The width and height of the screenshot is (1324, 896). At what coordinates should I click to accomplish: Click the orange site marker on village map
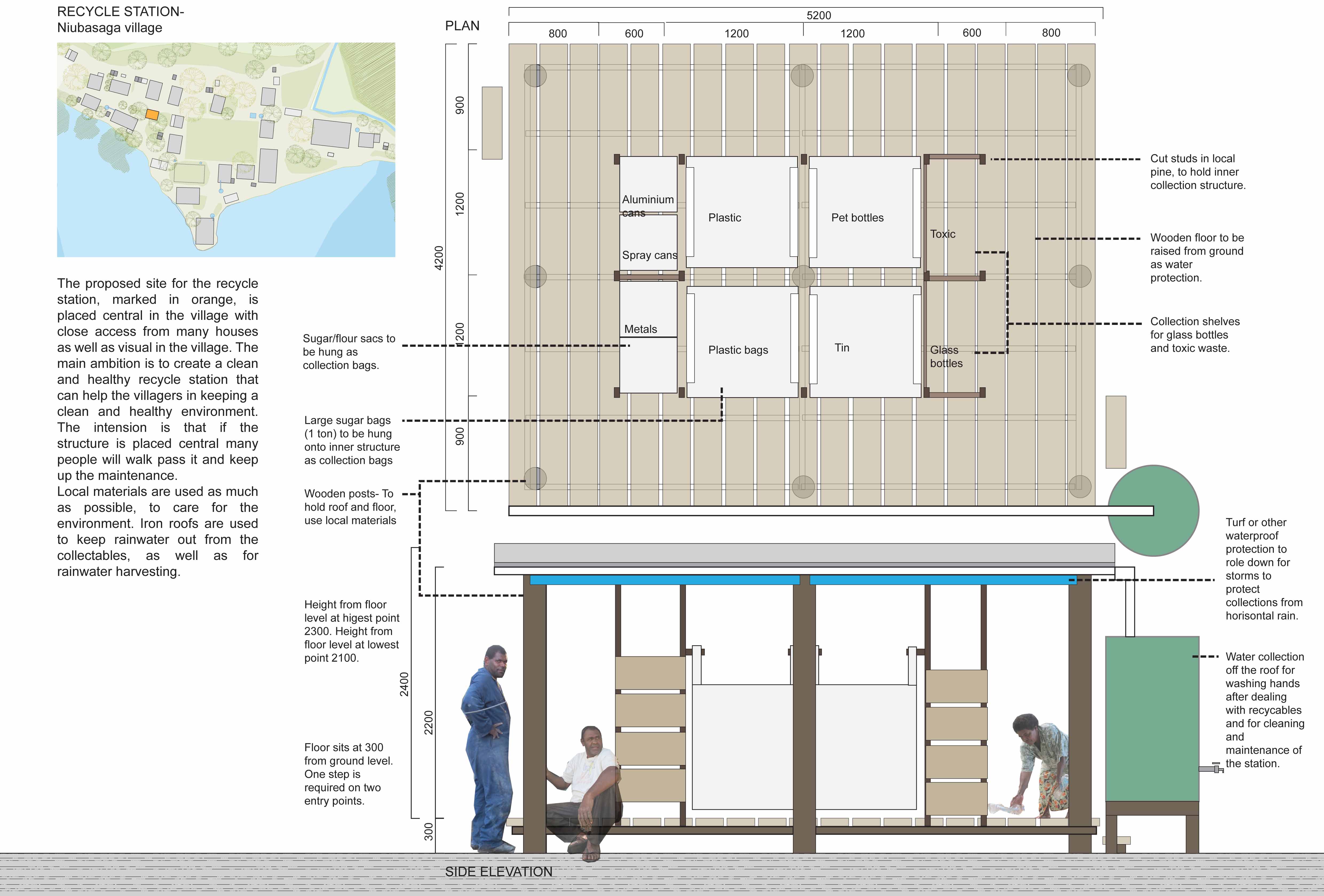(152, 114)
